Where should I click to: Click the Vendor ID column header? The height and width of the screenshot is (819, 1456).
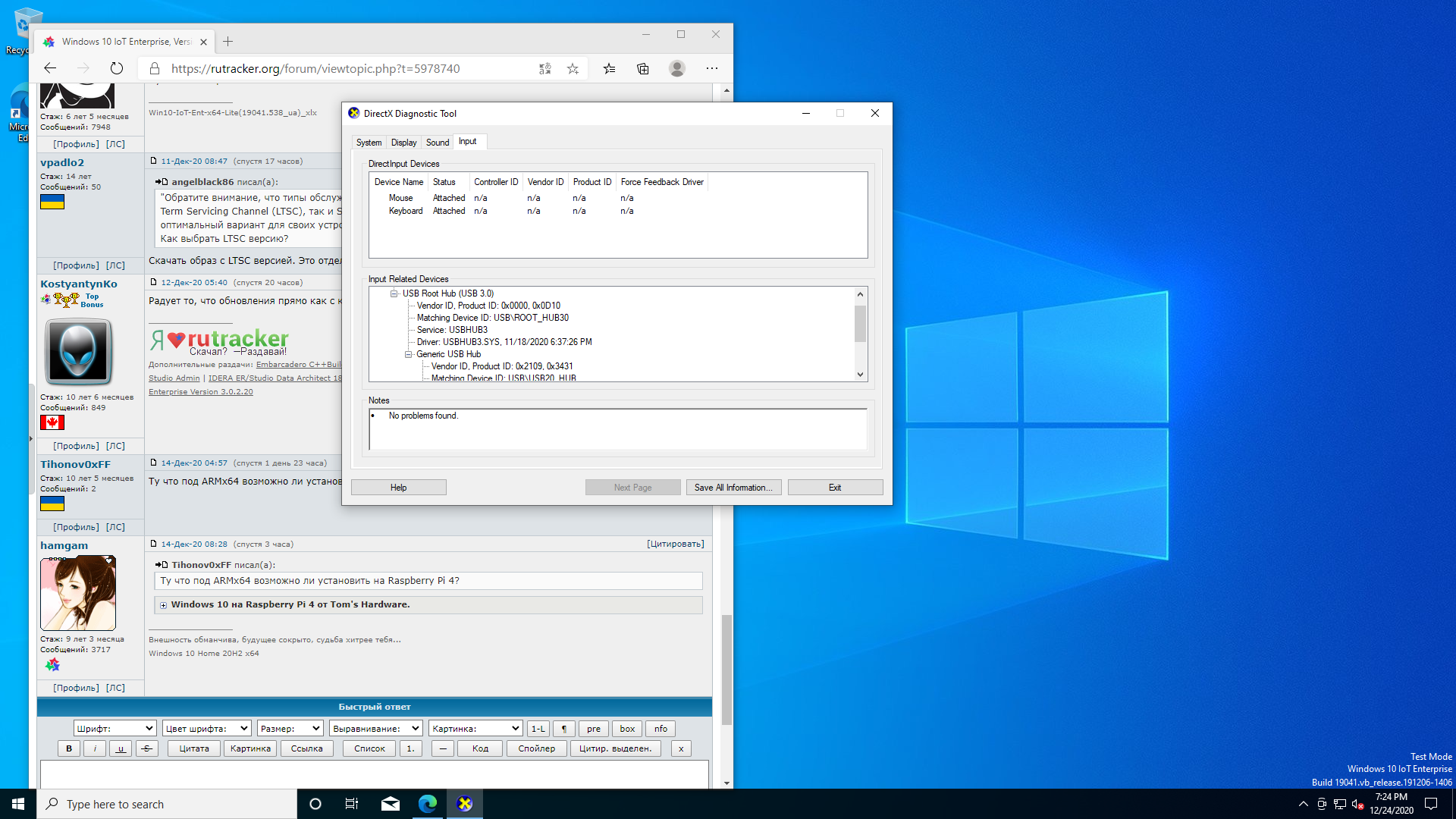coord(545,182)
